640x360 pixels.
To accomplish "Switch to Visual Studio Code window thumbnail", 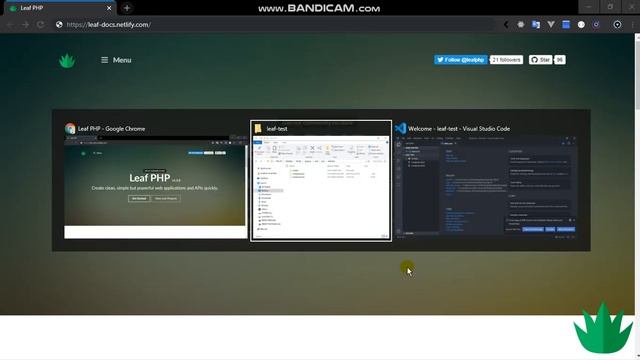I will (x=486, y=187).
